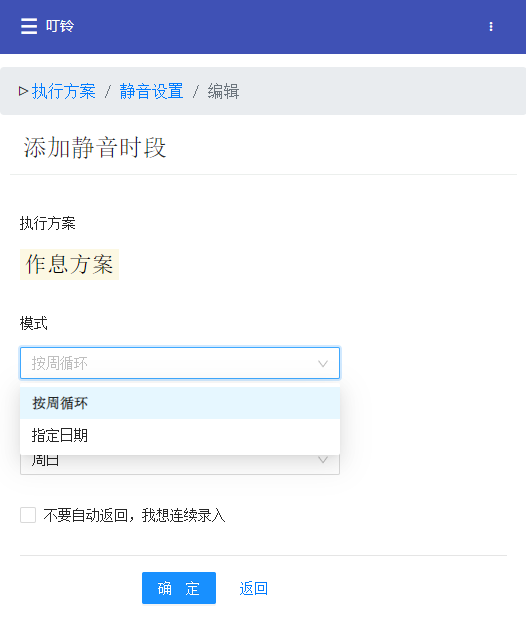Click the 叮铃 app title

coord(60,26)
